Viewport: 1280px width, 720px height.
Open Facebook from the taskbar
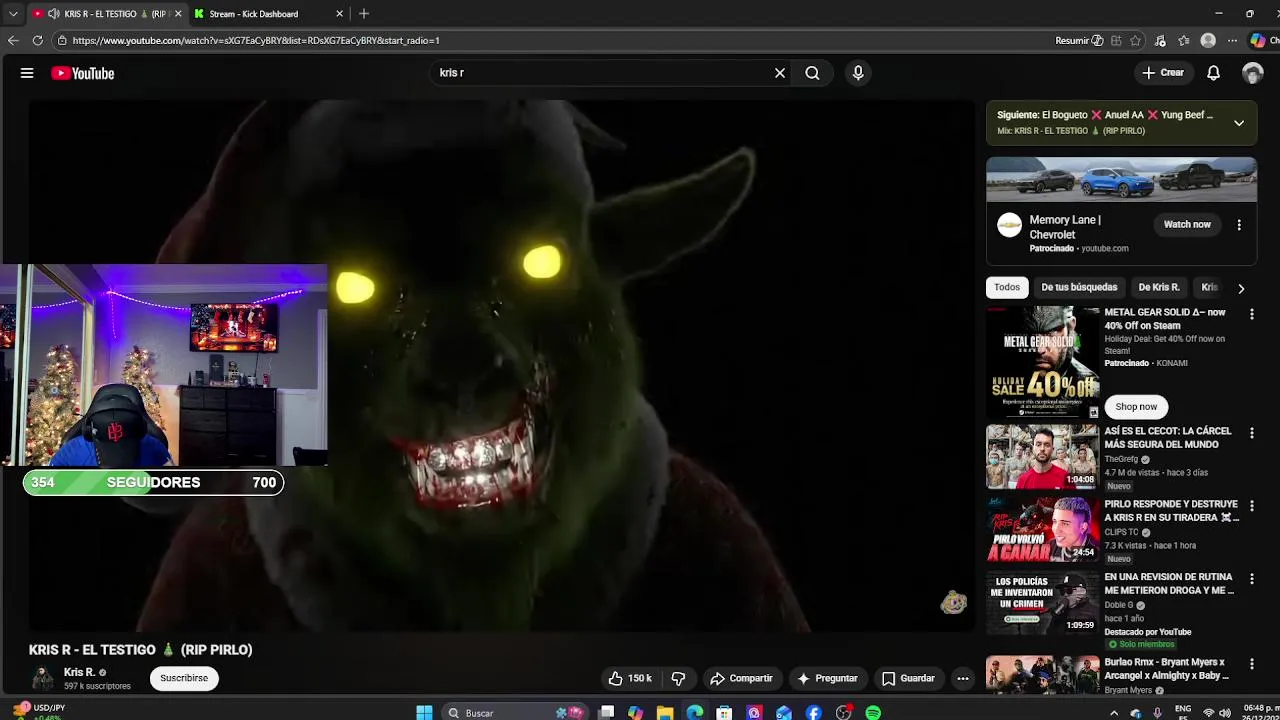[813, 713]
